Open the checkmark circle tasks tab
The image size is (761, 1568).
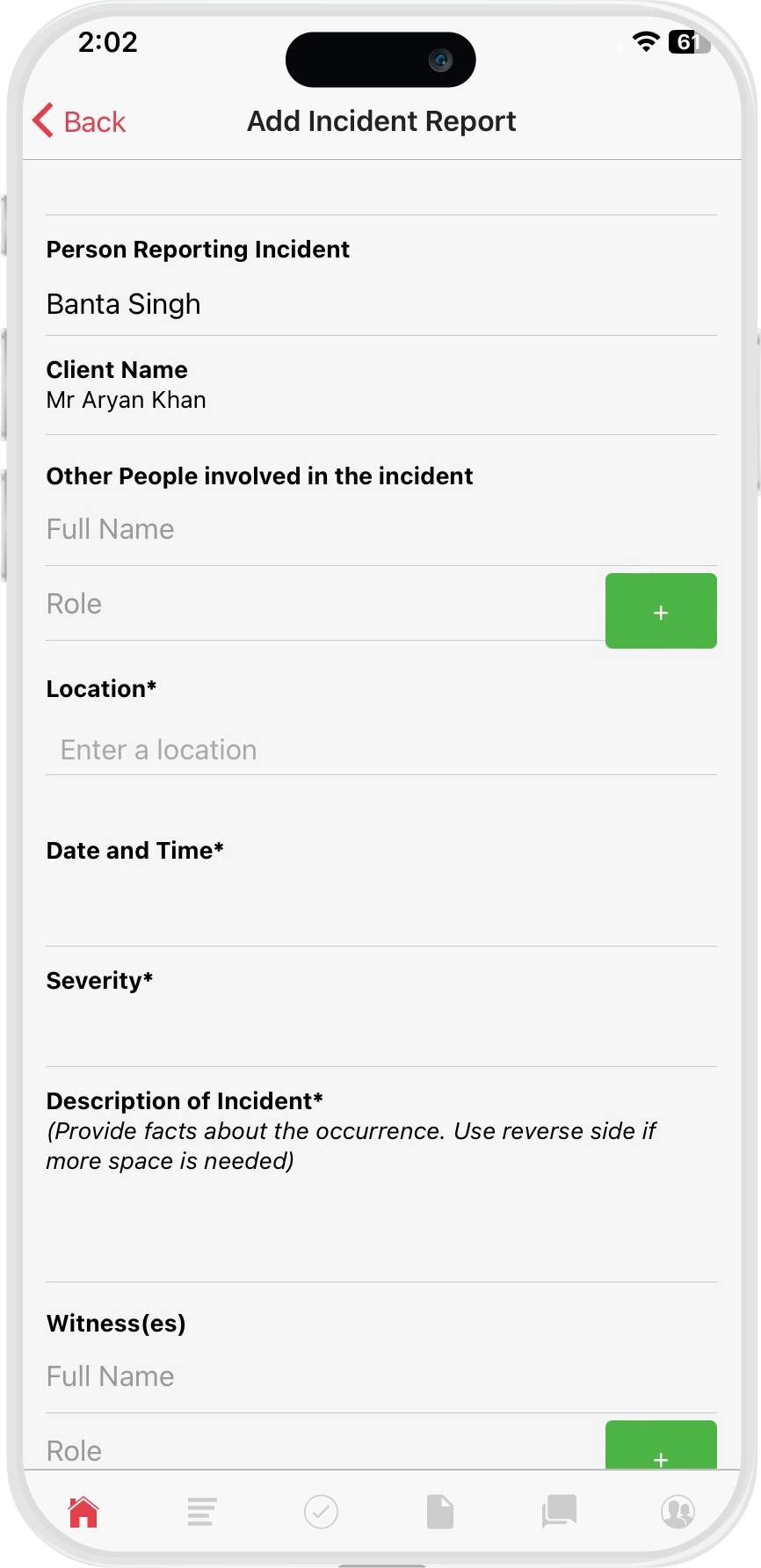[321, 1512]
